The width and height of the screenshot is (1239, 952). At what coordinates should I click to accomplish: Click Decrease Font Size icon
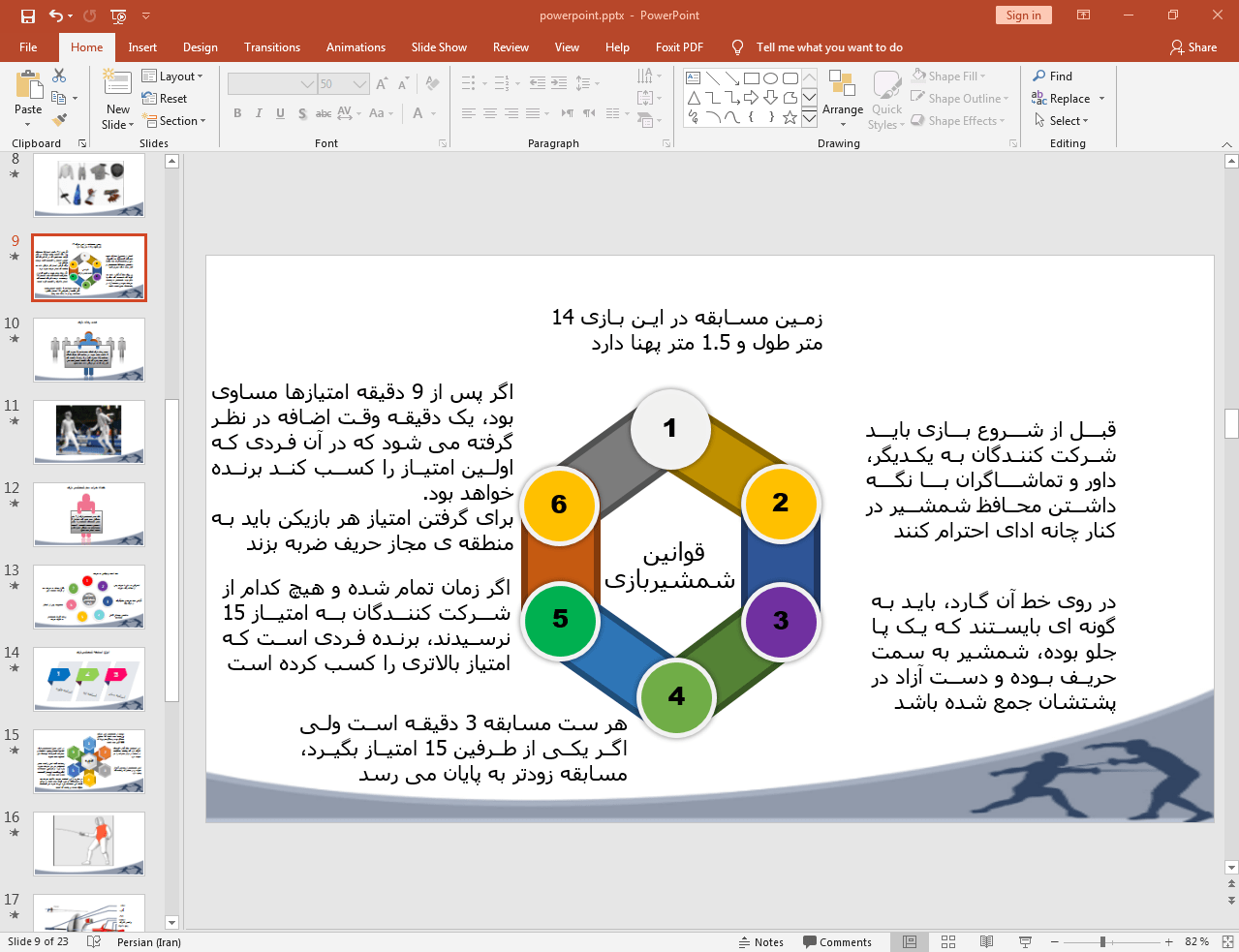tap(403, 84)
